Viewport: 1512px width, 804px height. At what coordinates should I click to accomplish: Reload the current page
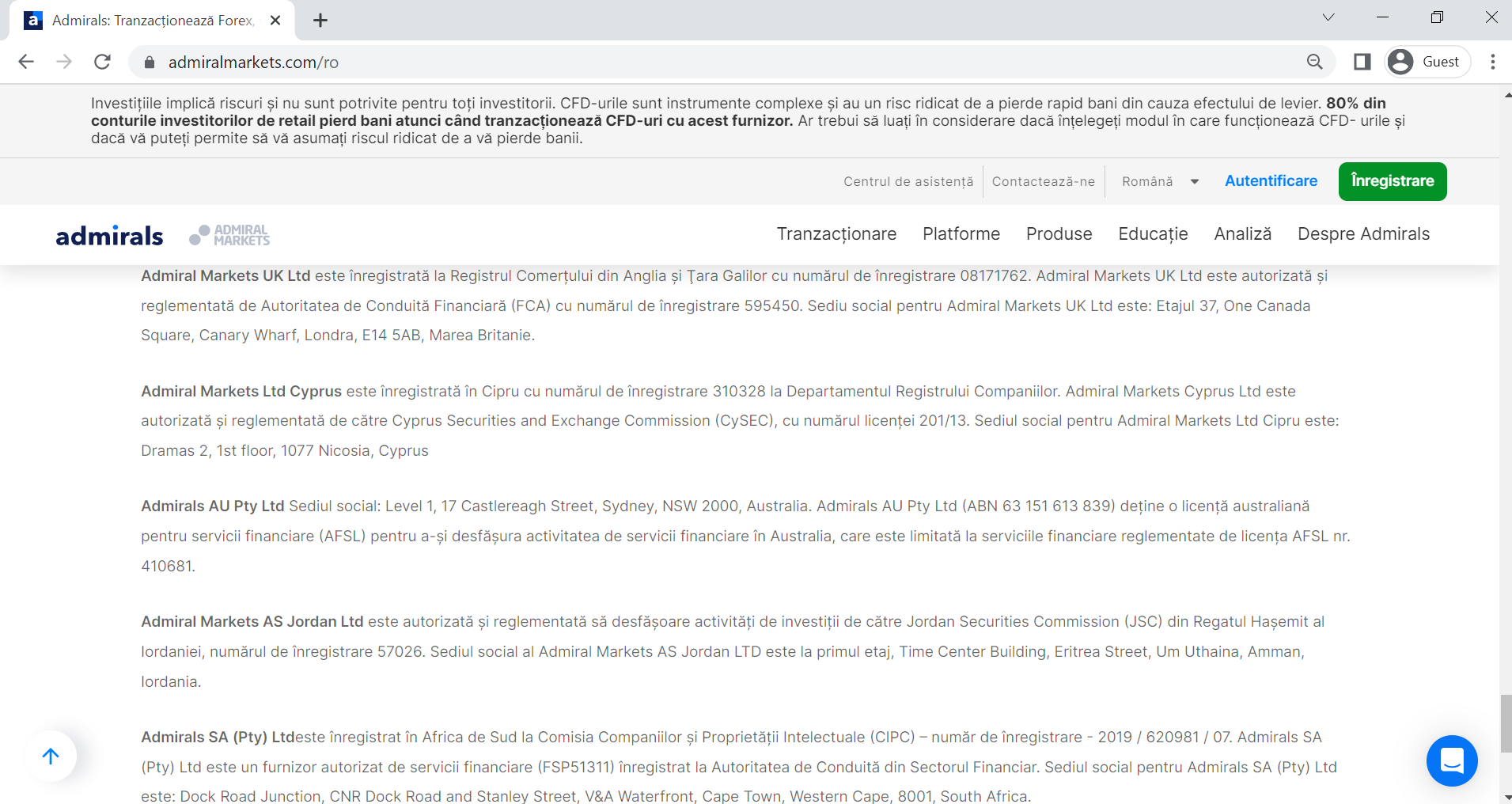102,62
